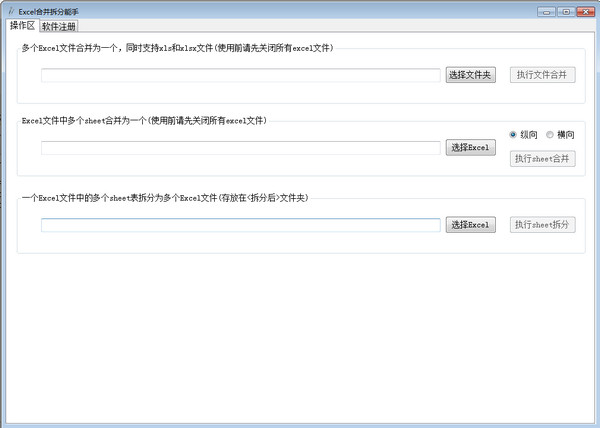Open the 软件注册 tab

(x=59, y=26)
